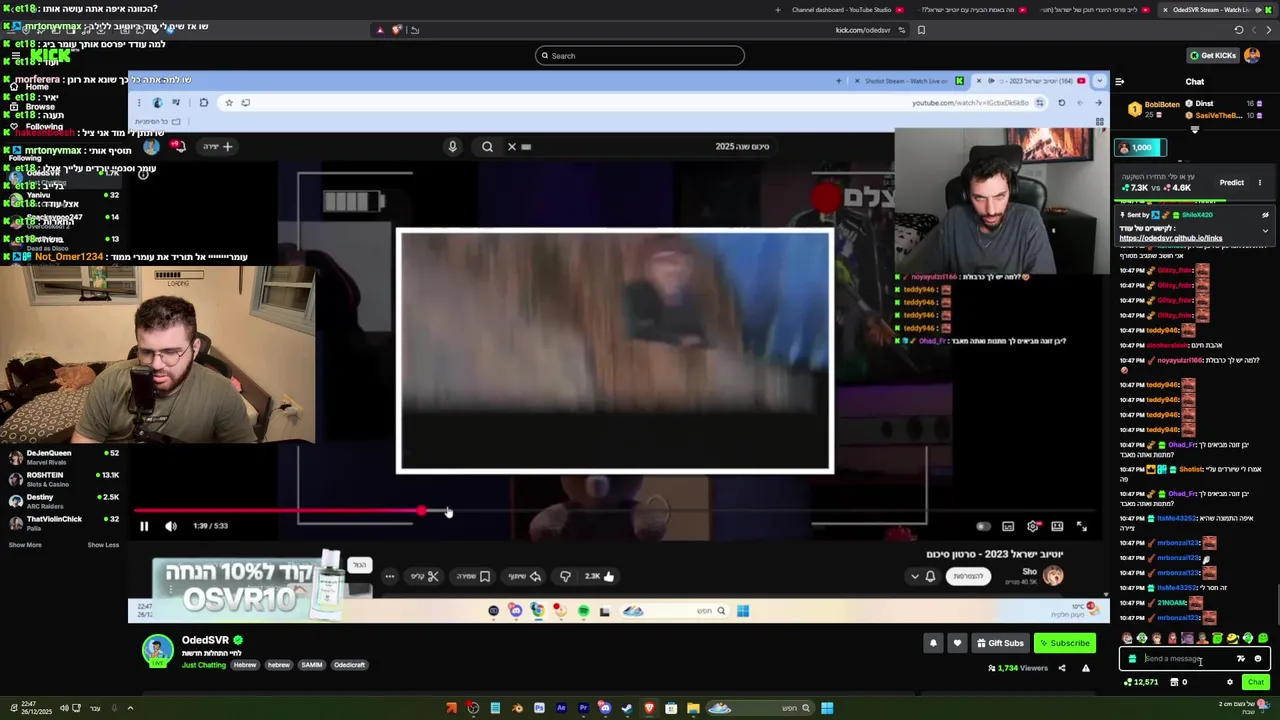Reload the outer browser page
Screen dimensions: 1280x720
[x=1239, y=30]
